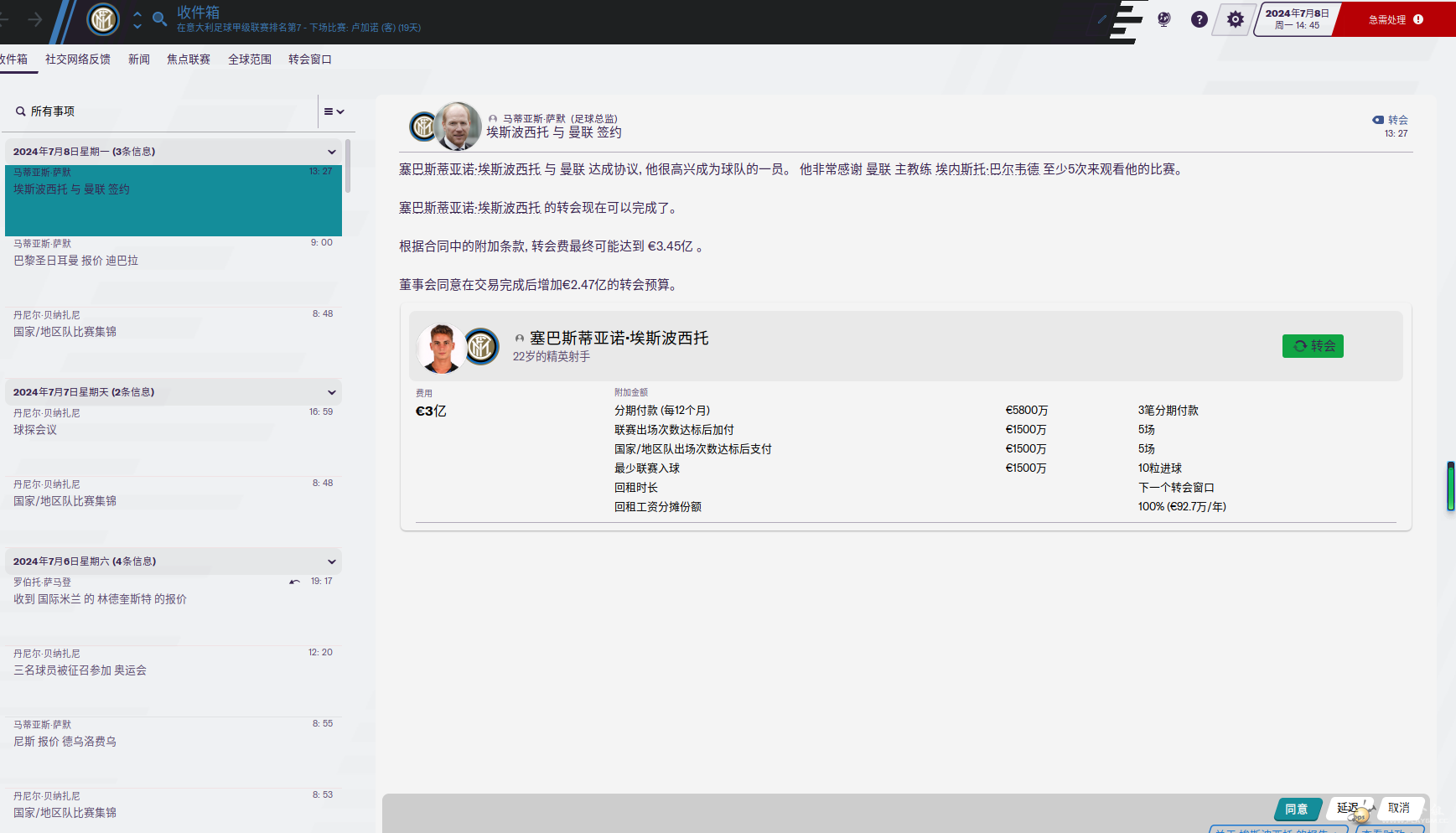1456x833 pixels.
Task: Click the 所有事项 search filter field
Action: click(159, 111)
